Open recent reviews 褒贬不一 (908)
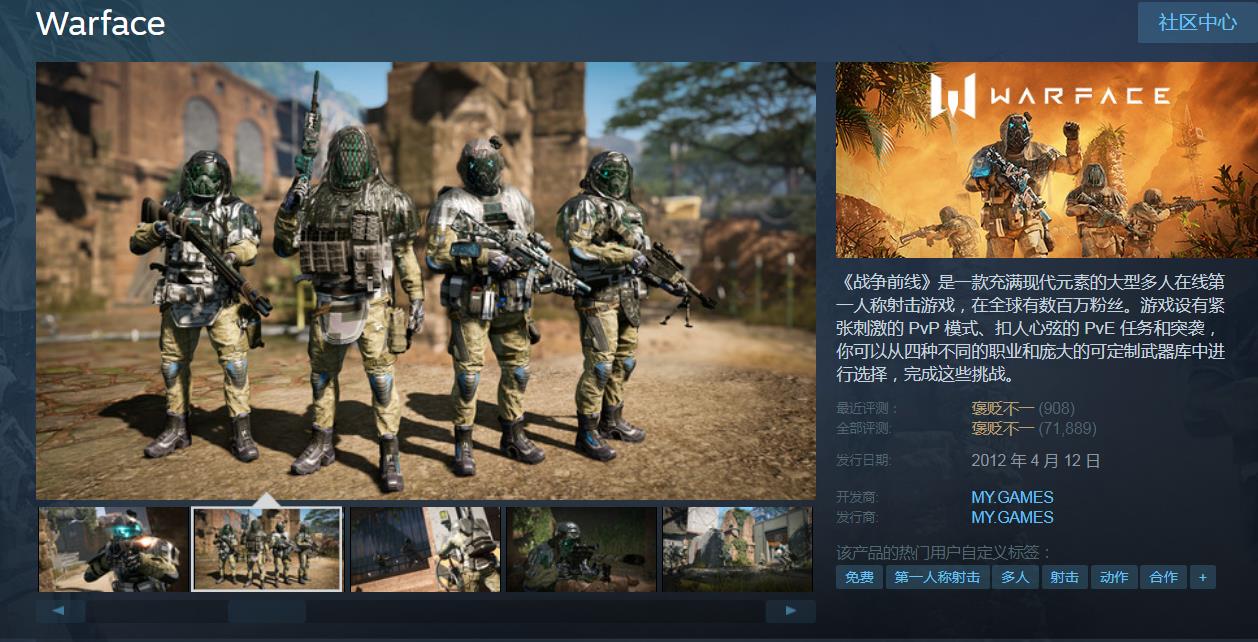Screen dimensions: 1258x642 (1023, 409)
